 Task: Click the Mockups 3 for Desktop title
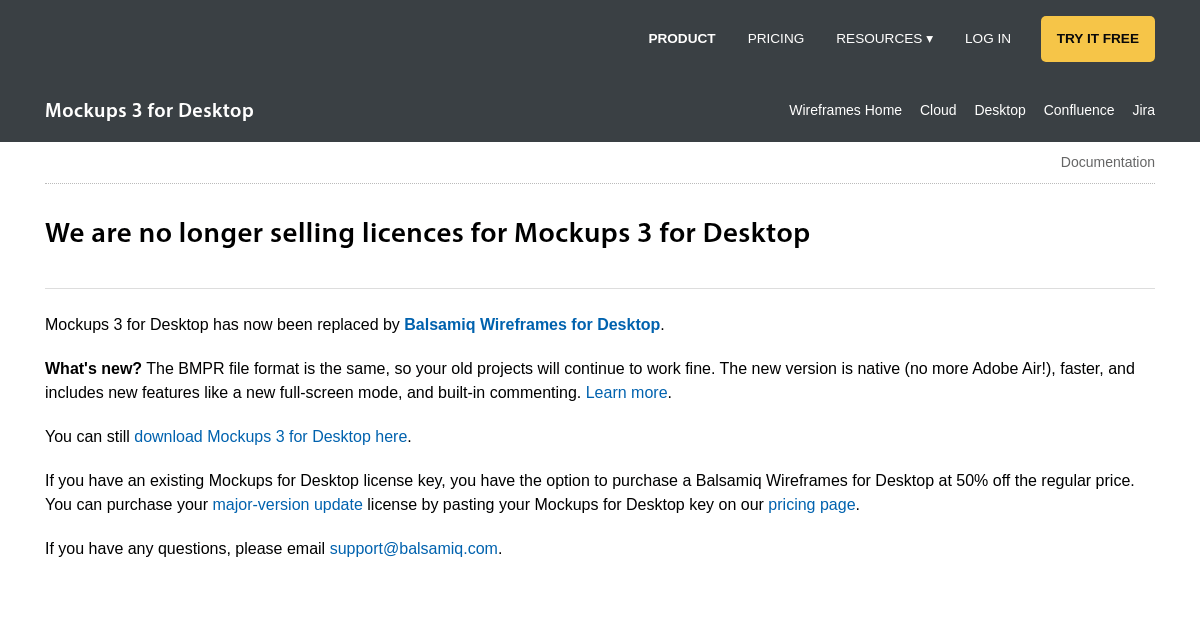149,110
